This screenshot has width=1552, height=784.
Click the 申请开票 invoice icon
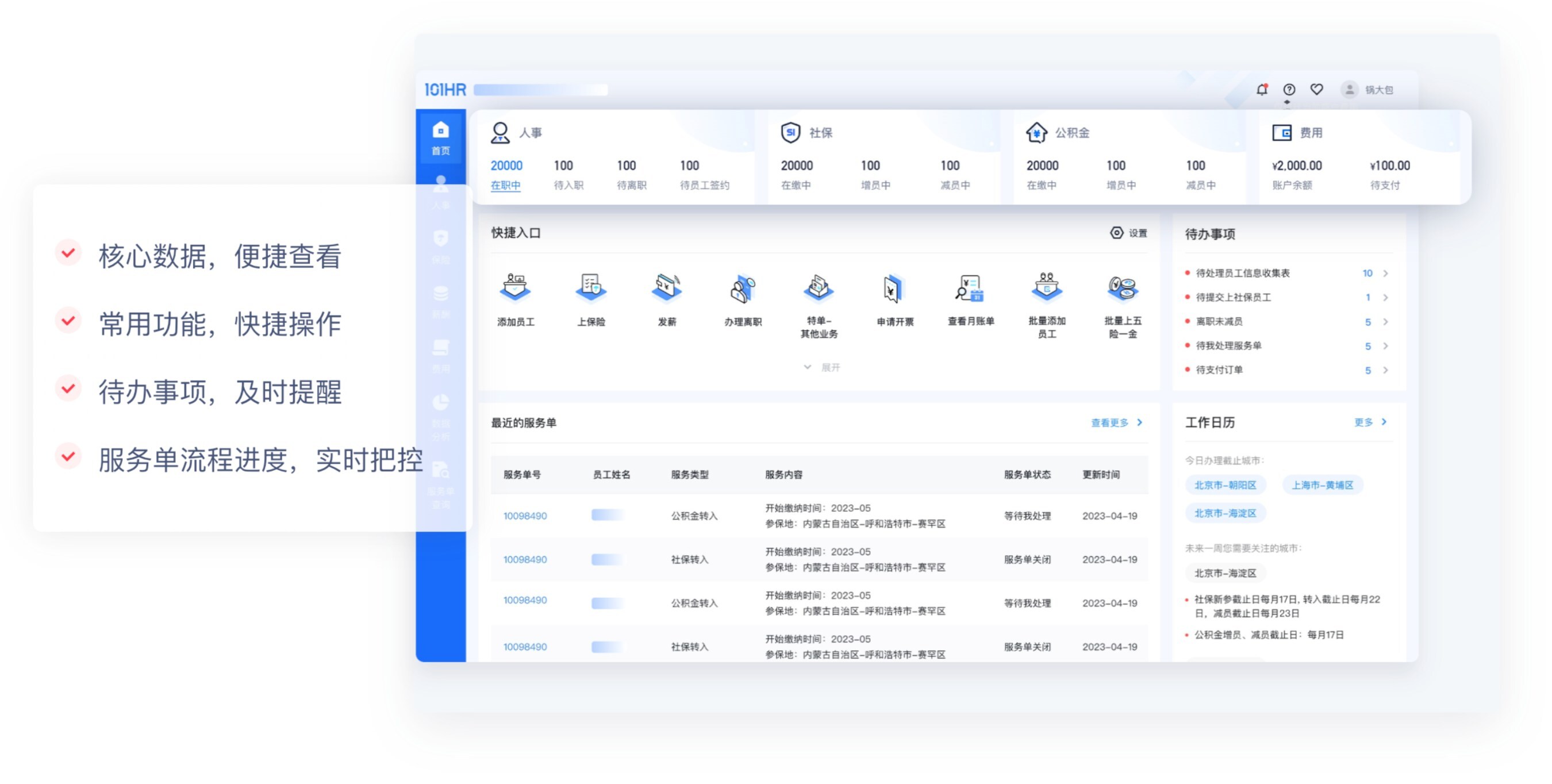(x=894, y=290)
